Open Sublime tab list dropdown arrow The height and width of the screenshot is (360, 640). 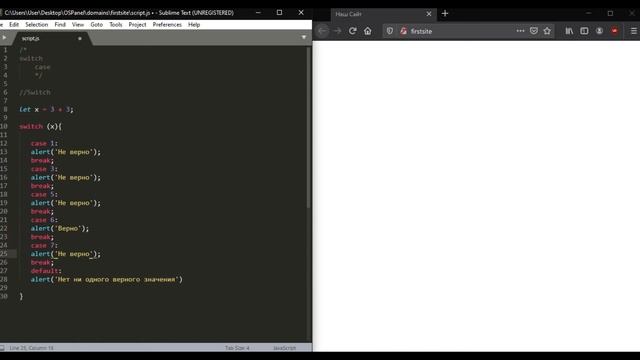[x=304, y=37]
